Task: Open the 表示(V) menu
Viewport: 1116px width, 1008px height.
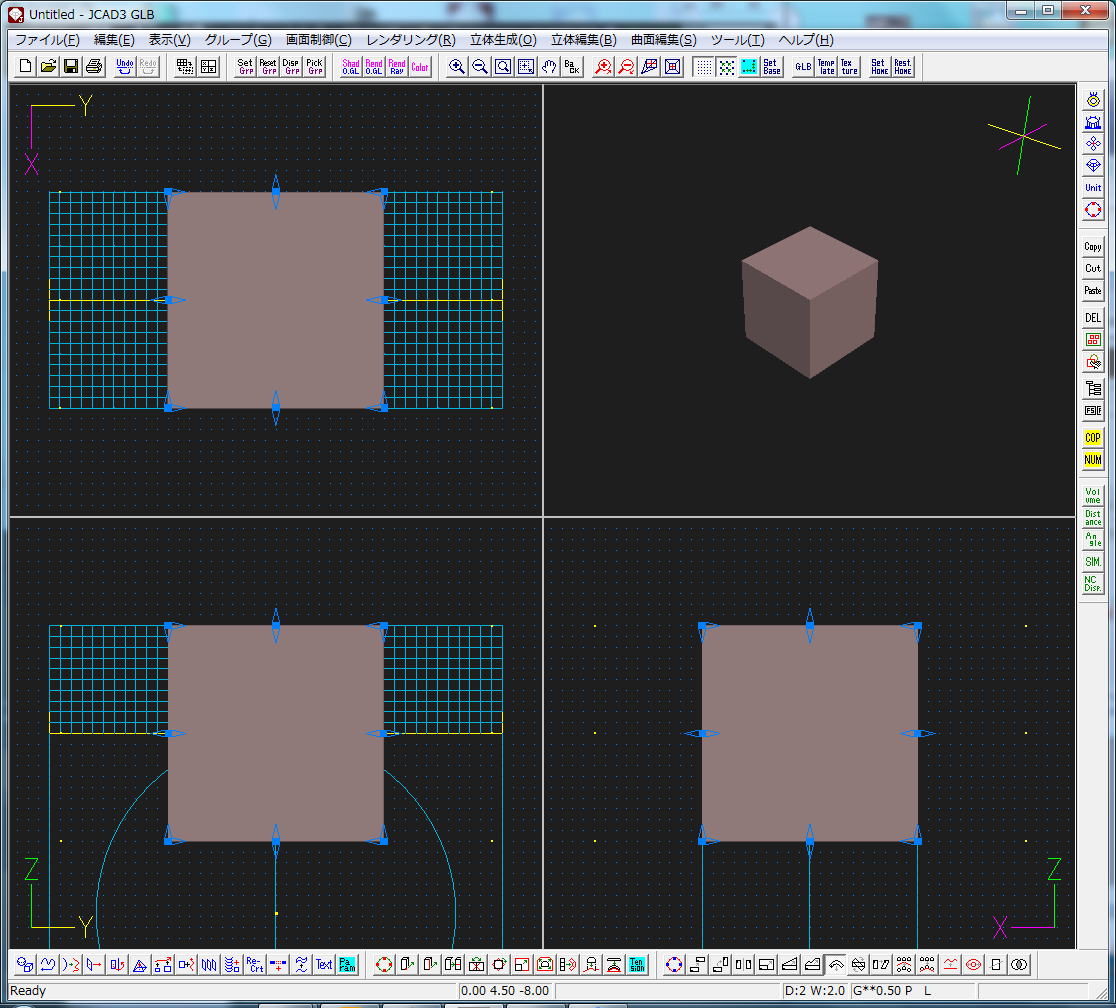Action: click(x=169, y=40)
